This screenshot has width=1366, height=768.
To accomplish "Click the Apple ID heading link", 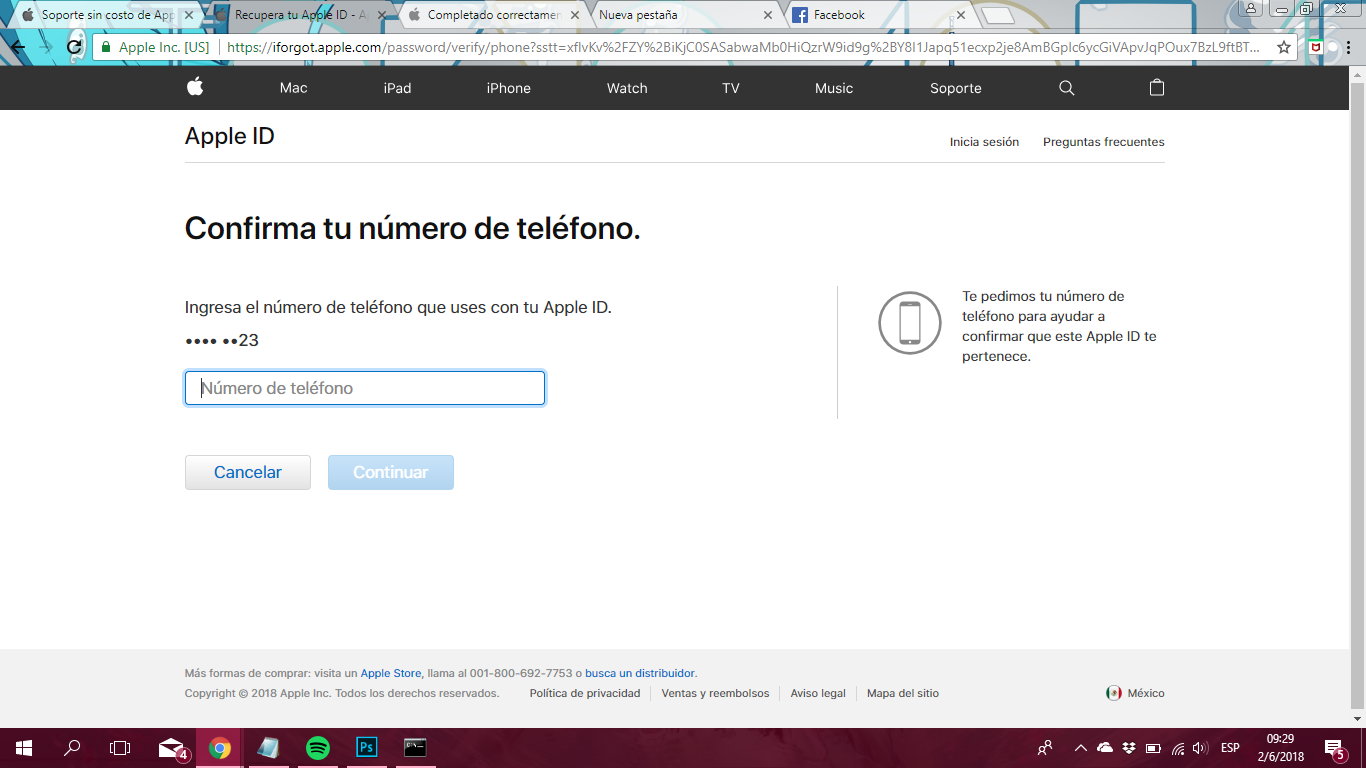I will [x=230, y=137].
